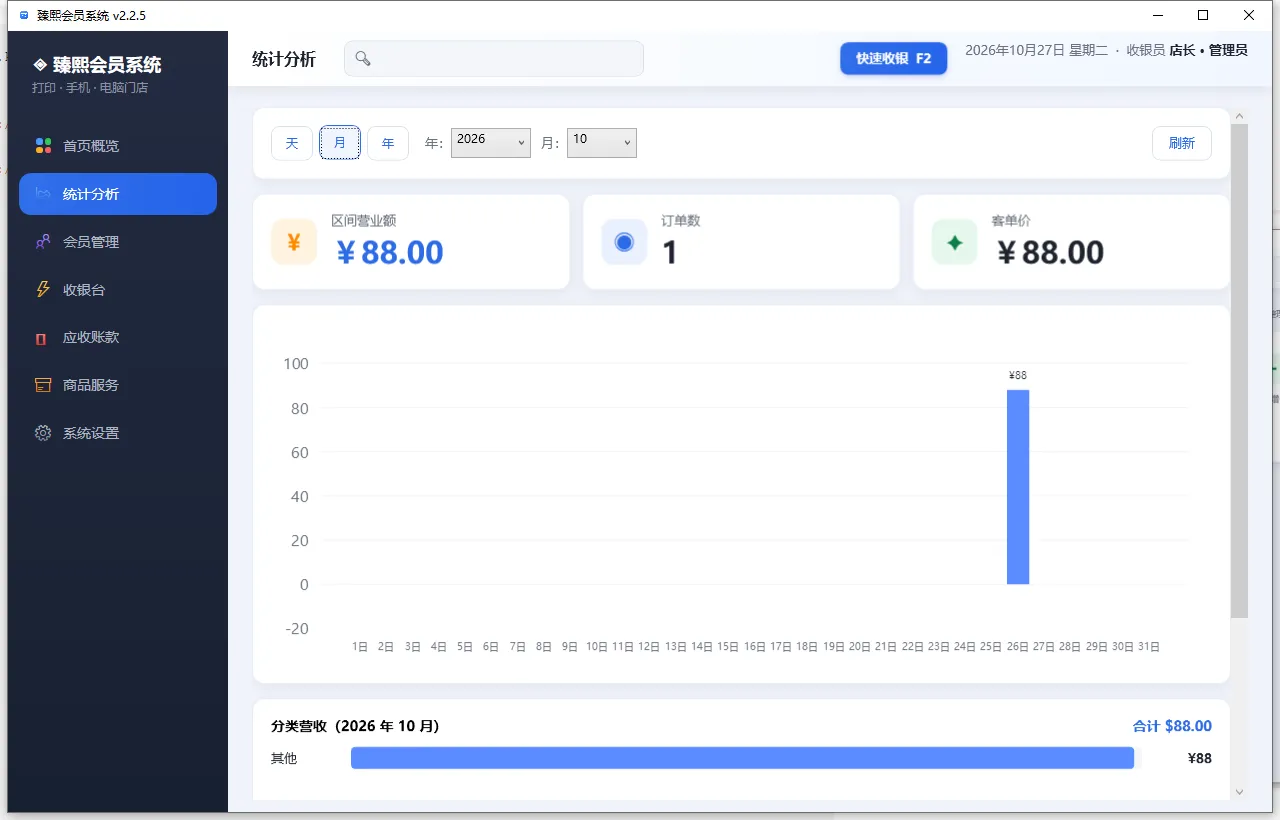The width and height of the screenshot is (1280, 820).
Task: Go to 会员管理 sidebar item
Action: coord(118,242)
